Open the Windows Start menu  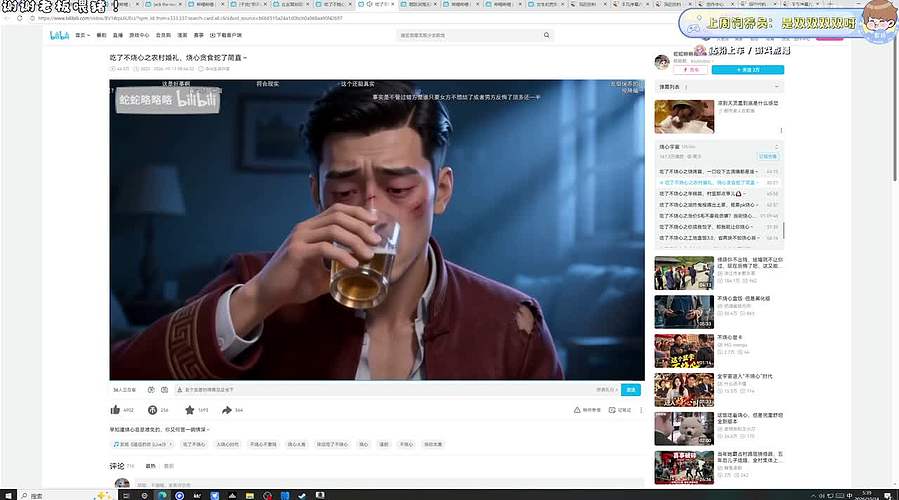tap(8, 495)
